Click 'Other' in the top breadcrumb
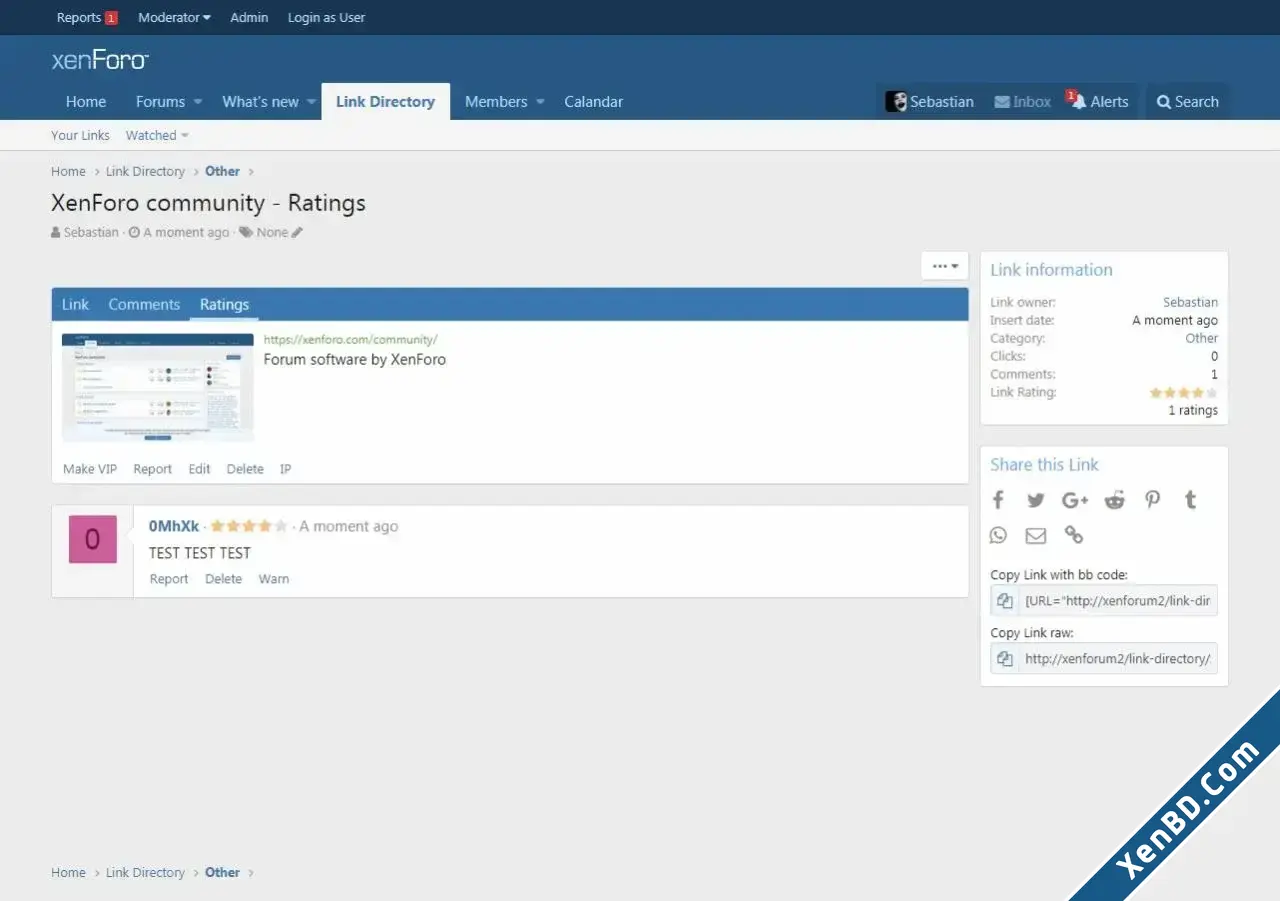 222,172
